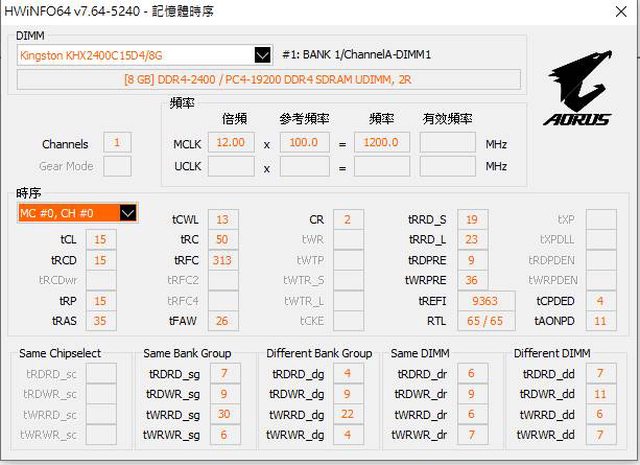Select the tCL value 15 field
The width and height of the screenshot is (640, 465).
(100, 239)
